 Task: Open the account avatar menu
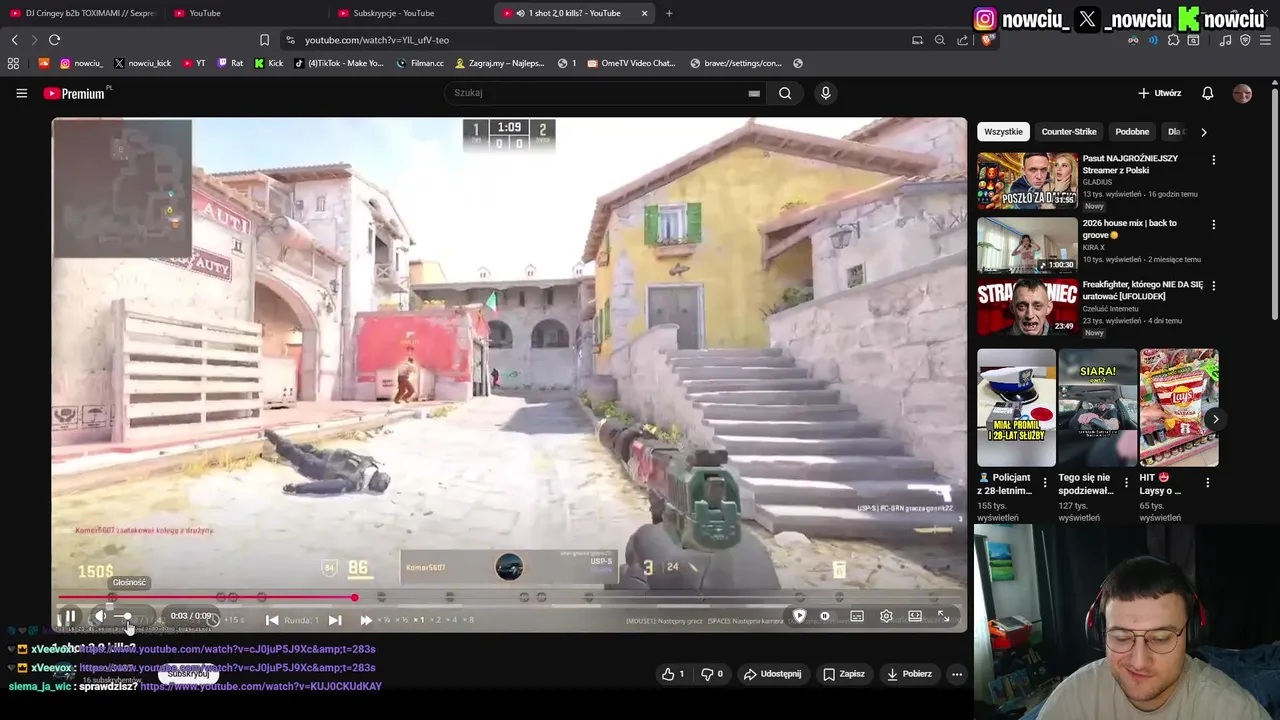(x=1242, y=93)
